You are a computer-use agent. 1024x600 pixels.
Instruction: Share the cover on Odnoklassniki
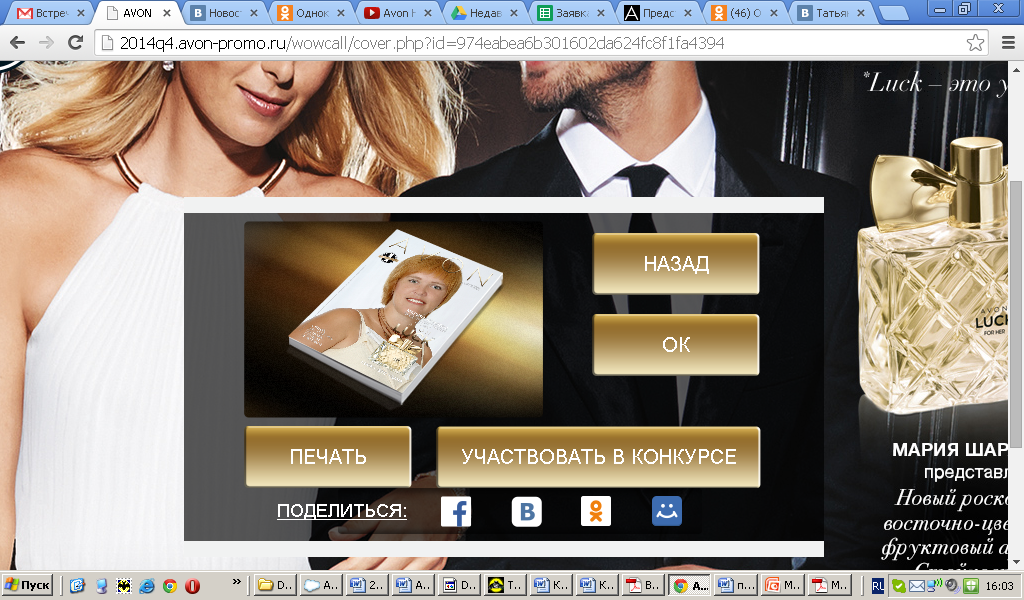point(596,511)
